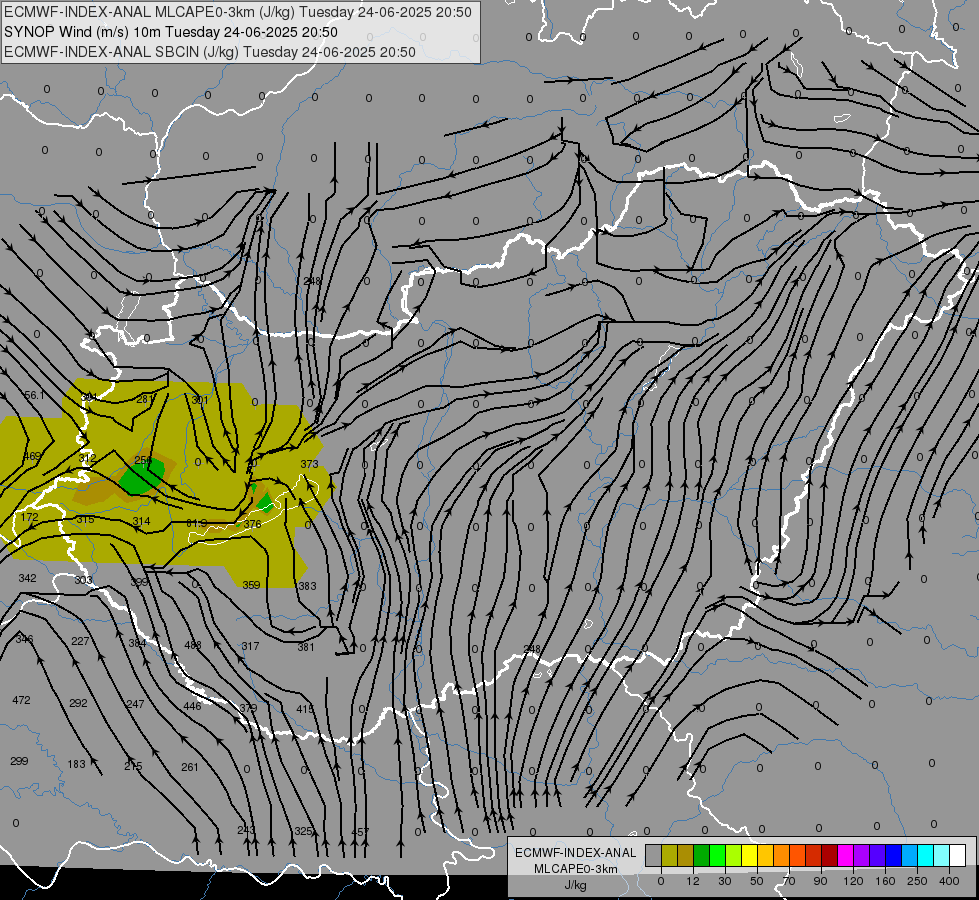The image size is (979, 900).
Task: Select the white legend swatch
Action: 957,856
